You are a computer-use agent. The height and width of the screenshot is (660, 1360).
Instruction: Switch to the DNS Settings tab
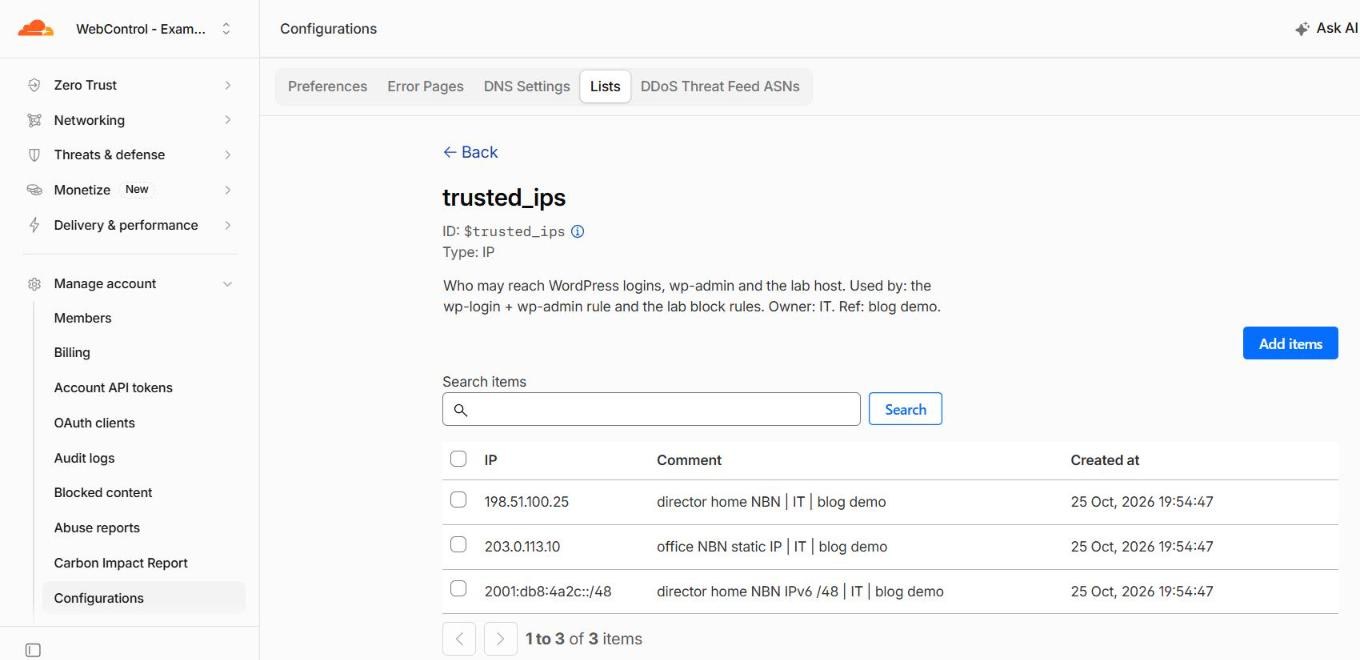tap(527, 86)
